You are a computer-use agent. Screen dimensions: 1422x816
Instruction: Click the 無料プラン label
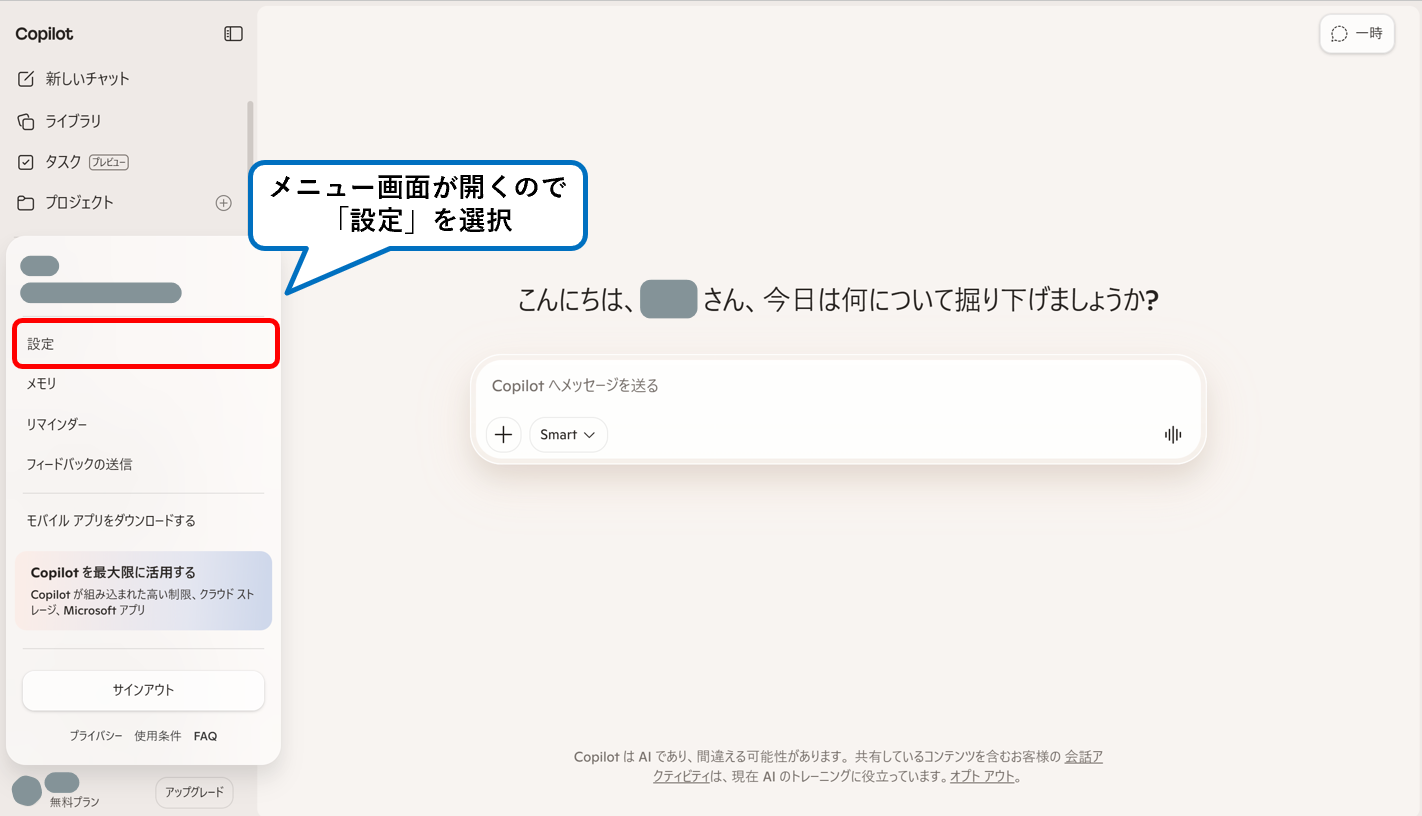pos(75,802)
